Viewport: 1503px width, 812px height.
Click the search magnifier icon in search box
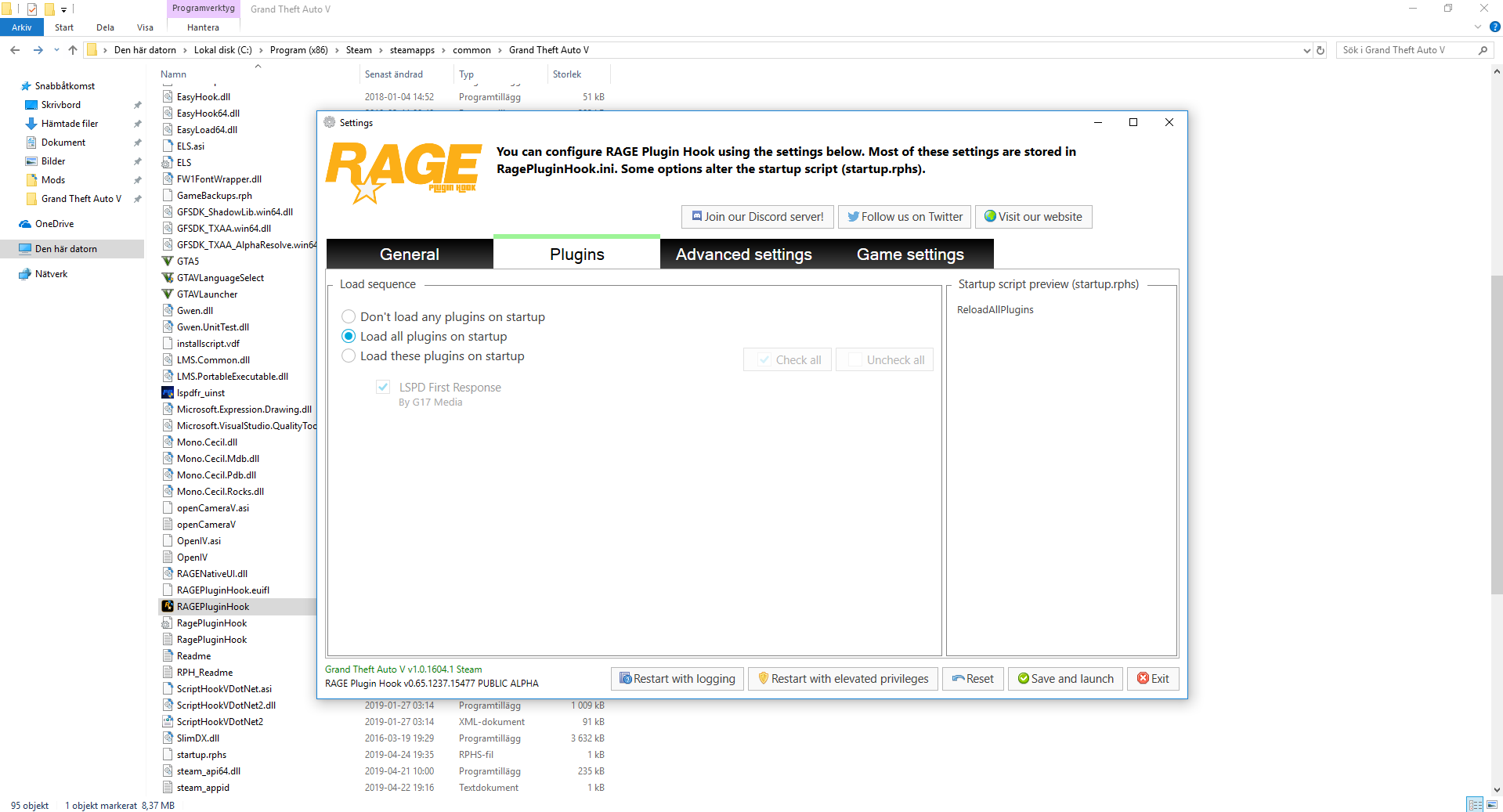1483,50
